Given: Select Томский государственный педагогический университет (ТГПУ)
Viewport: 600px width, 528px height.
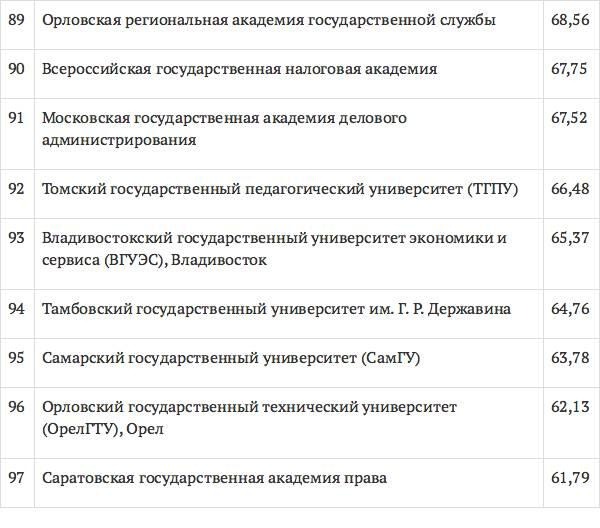Looking at the screenshot, I should (280, 189).
